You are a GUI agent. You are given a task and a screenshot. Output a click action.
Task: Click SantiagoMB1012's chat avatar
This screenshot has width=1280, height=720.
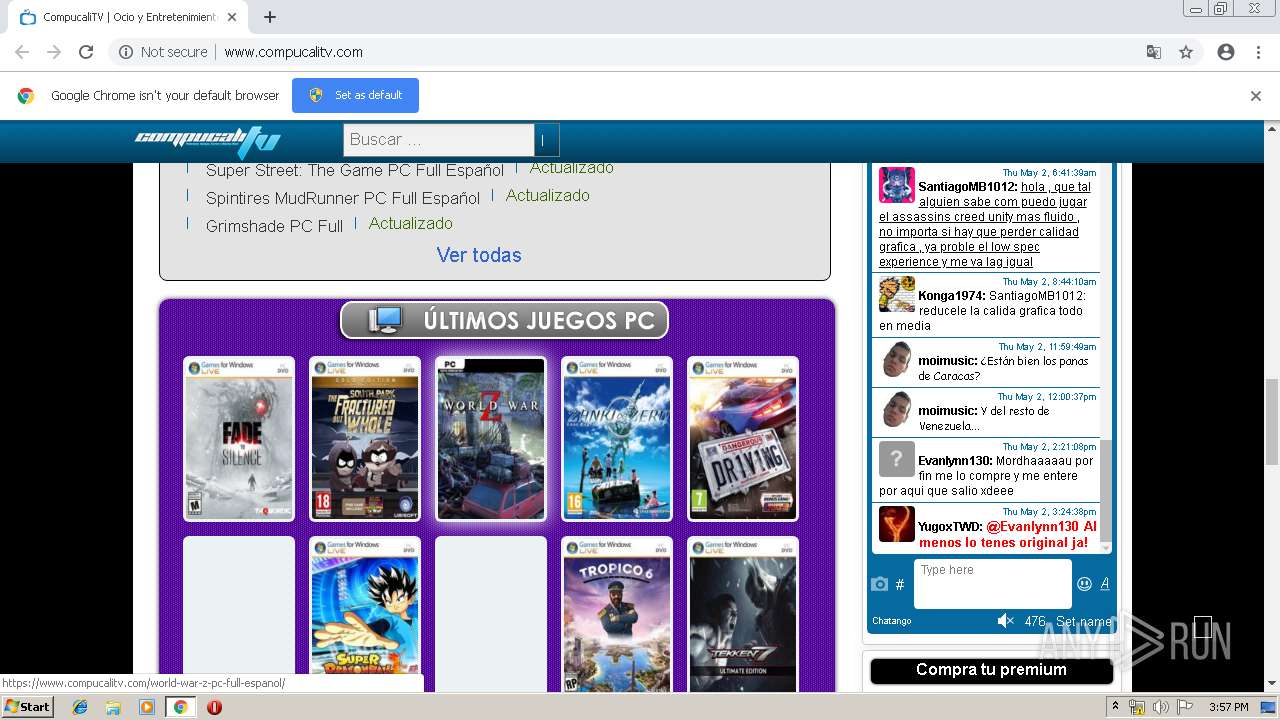(x=897, y=185)
